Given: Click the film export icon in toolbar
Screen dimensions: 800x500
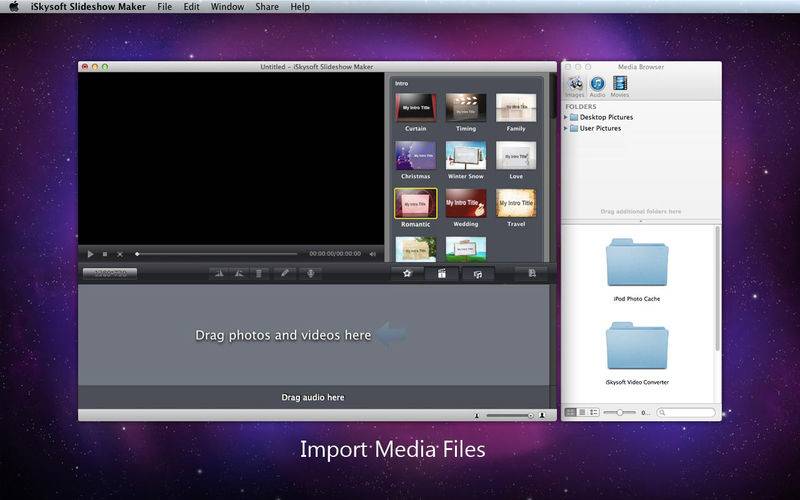Looking at the screenshot, I should pos(532,273).
